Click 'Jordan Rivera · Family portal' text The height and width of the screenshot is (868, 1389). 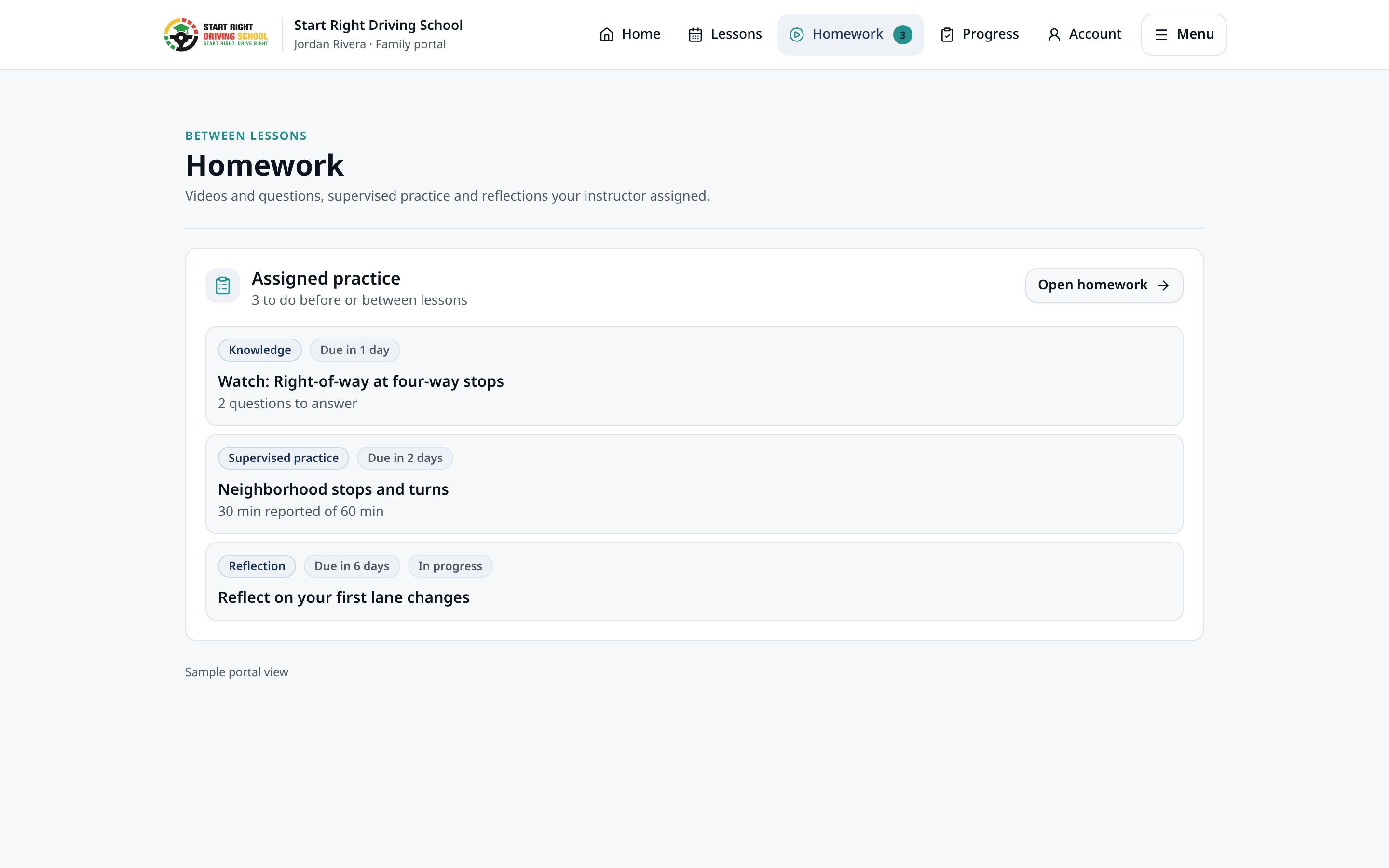click(x=369, y=44)
